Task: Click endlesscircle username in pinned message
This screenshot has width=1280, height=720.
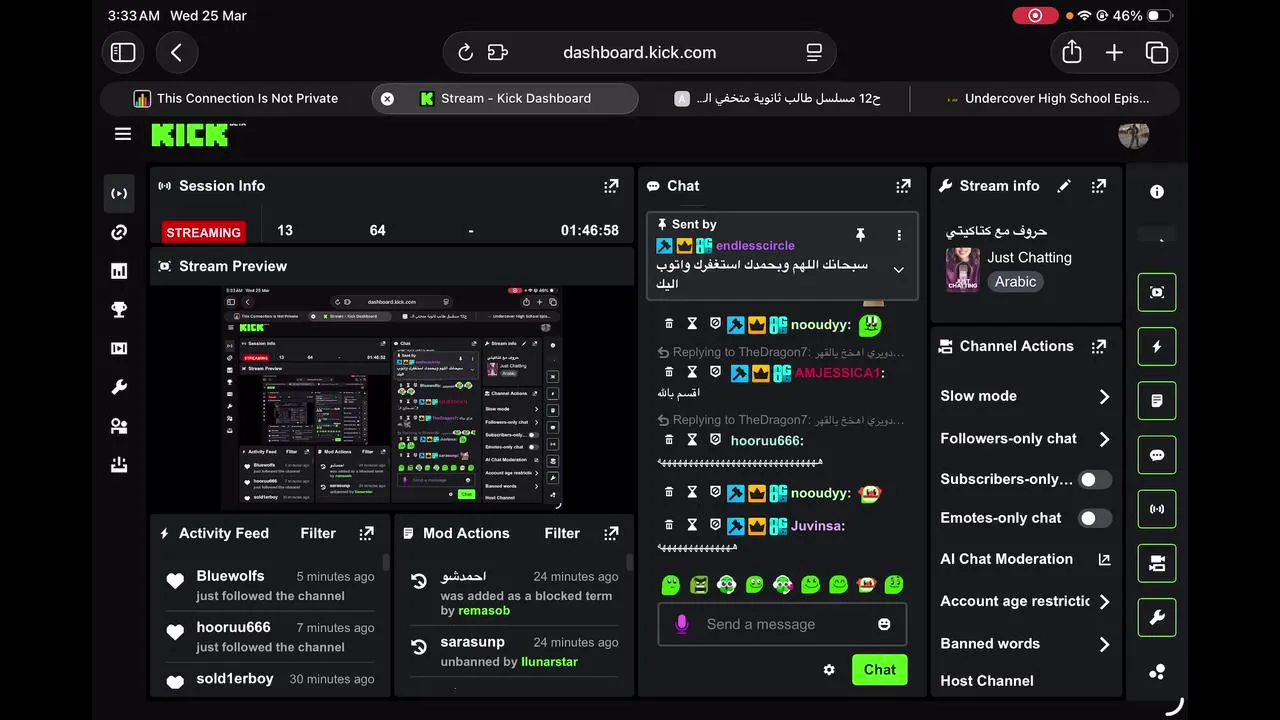Action: [755, 246]
